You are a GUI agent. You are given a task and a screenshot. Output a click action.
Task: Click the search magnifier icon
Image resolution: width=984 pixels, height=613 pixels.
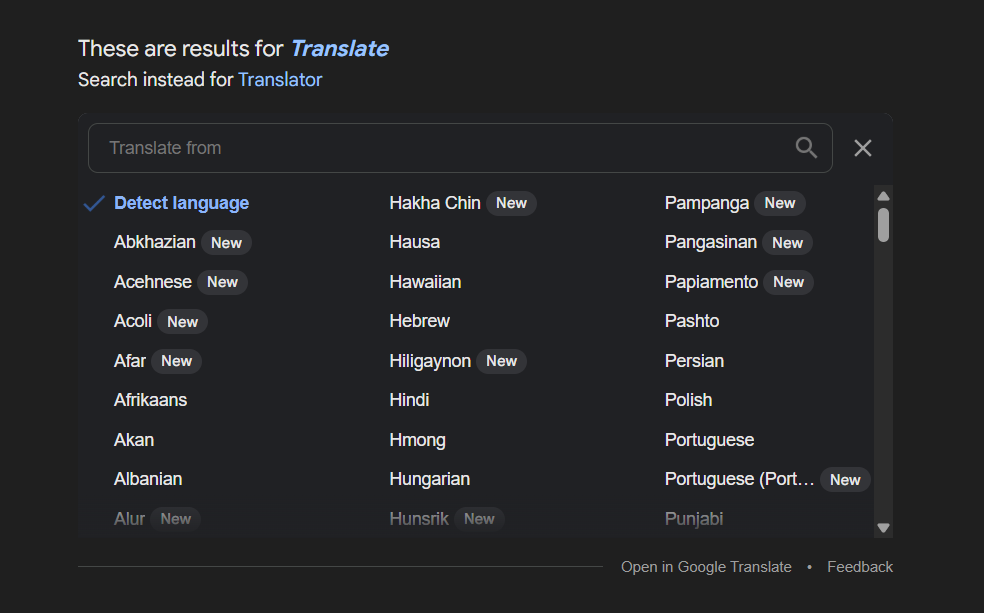806,147
